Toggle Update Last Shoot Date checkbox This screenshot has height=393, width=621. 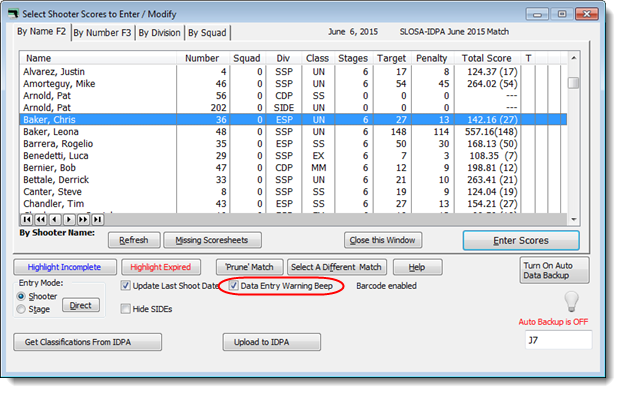126,286
